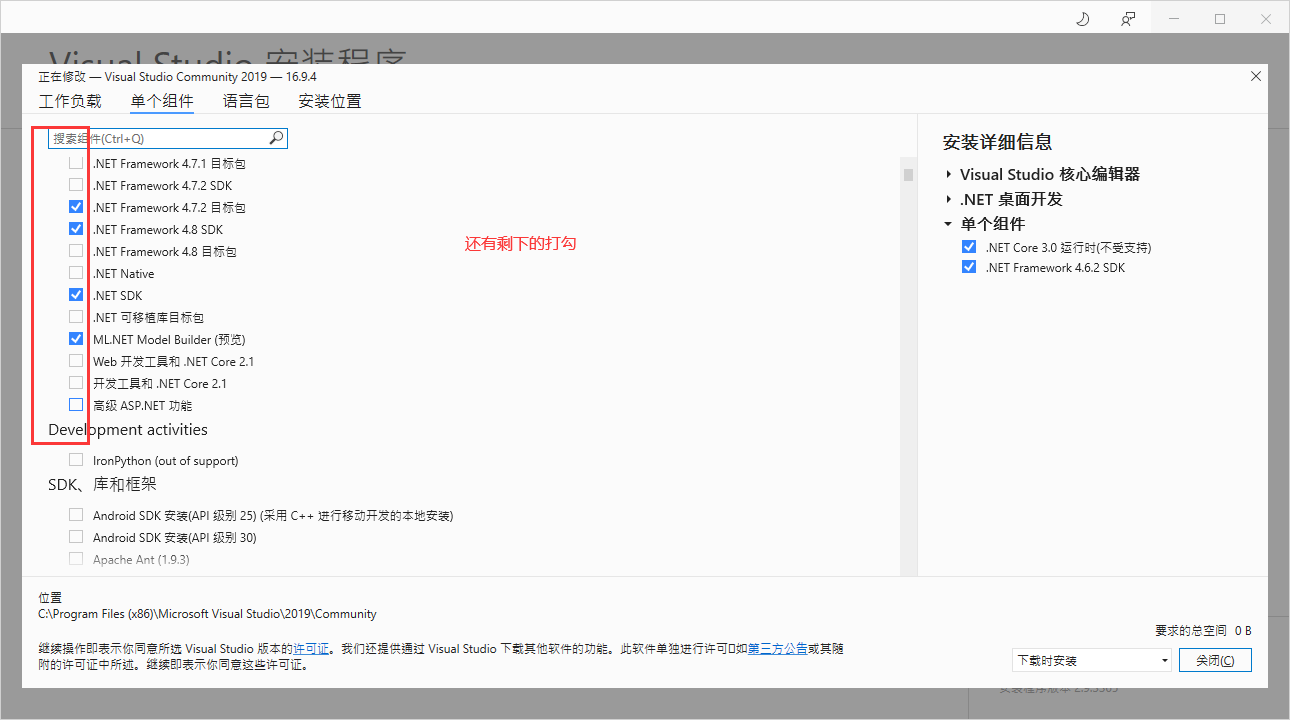
Task: Uncheck ML.NET Model Builder (预览)
Action: pyautogui.click(x=76, y=339)
